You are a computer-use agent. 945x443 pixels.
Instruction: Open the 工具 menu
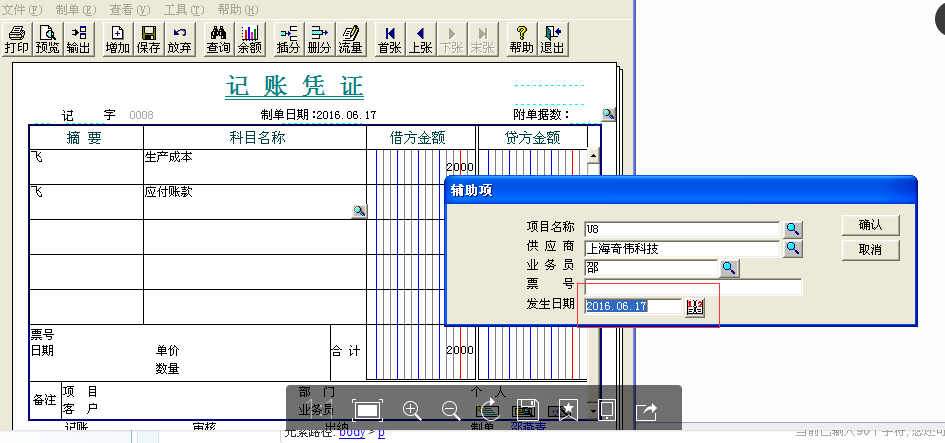pos(182,9)
